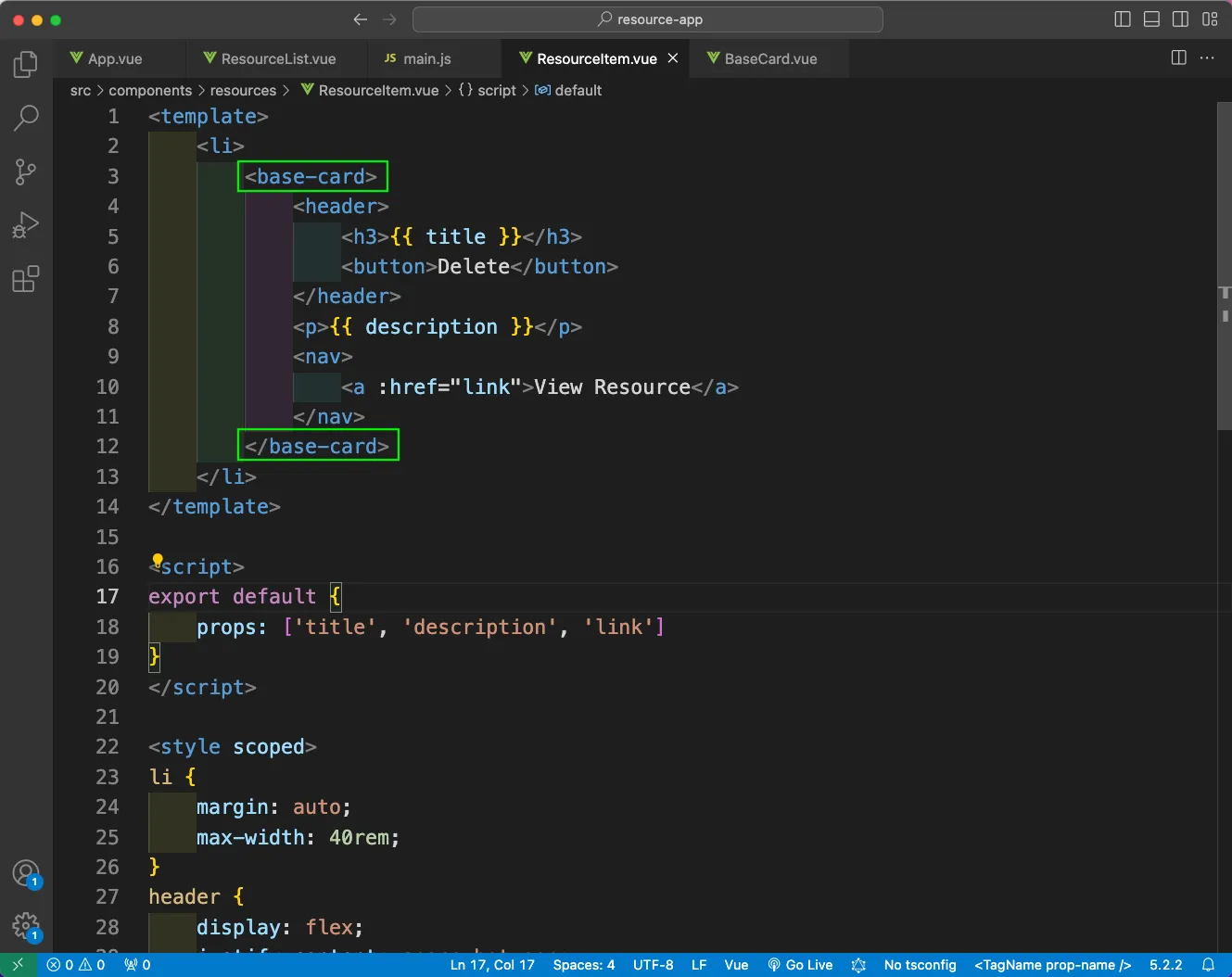Click No tsconfig status item
The width and height of the screenshot is (1232, 977).
pos(920,965)
